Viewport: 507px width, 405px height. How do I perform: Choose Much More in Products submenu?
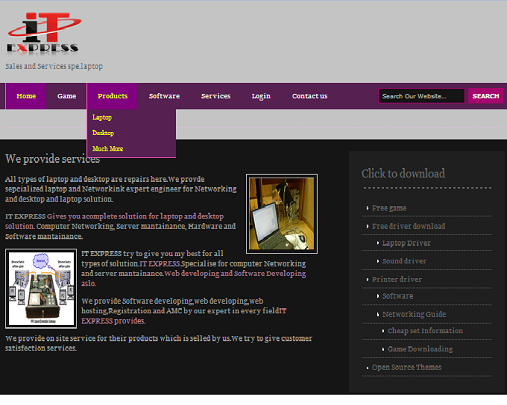pos(108,148)
